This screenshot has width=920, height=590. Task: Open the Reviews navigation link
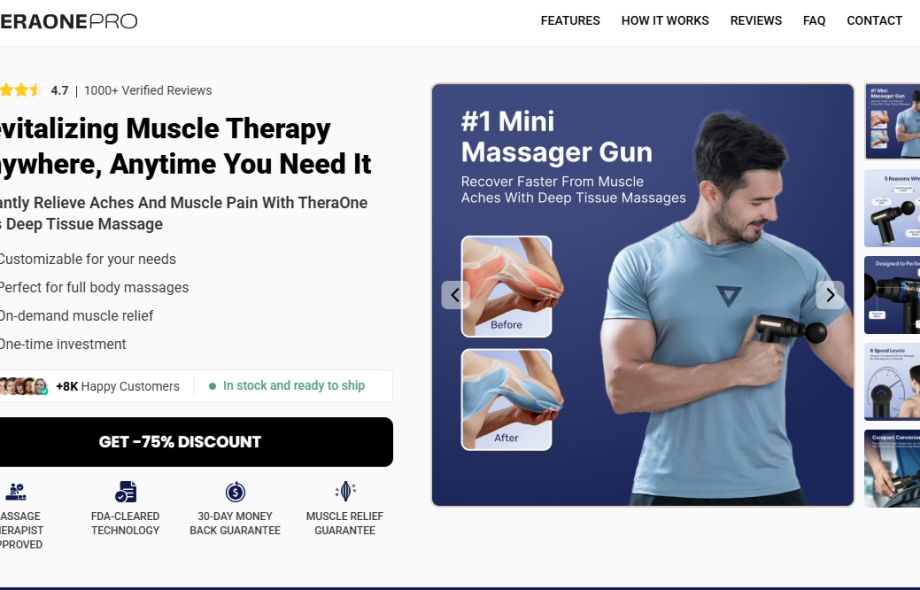click(x=756, y=21)
